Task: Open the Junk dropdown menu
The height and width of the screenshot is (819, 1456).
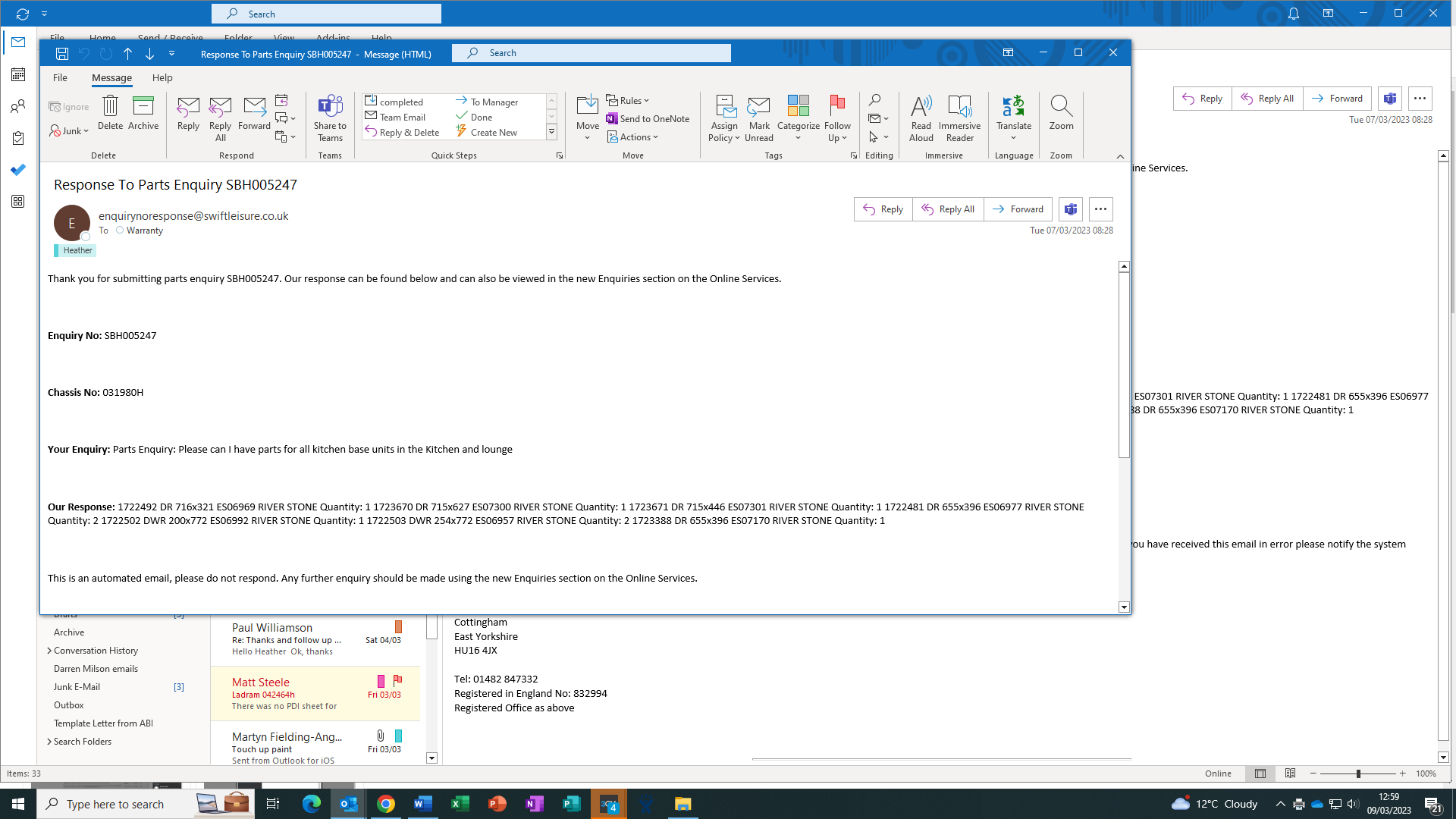Action: (x=70, y=131)
